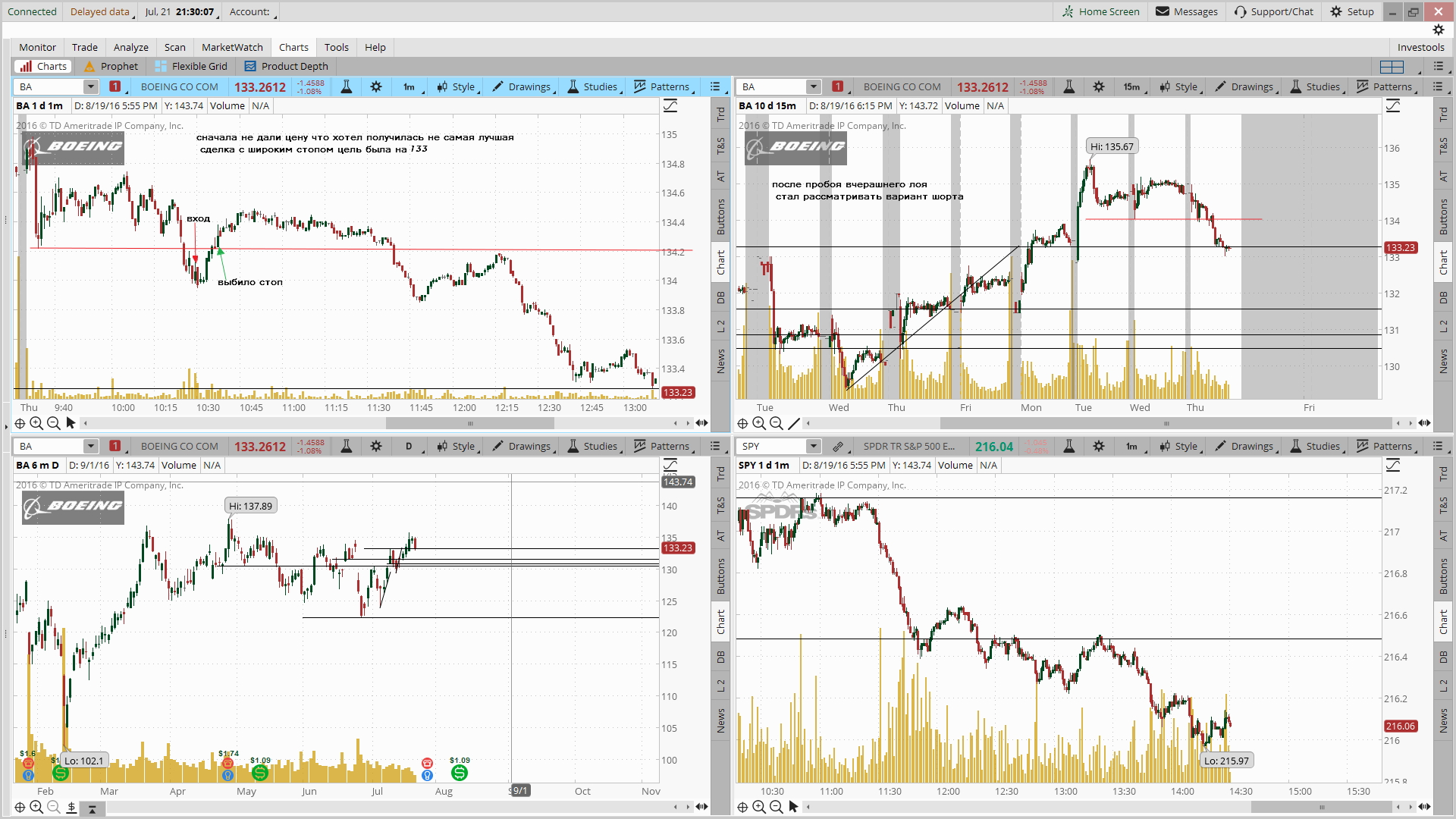Click the share chart icon on top-left BA chart

pyautogui.click(x=670, y=106)
